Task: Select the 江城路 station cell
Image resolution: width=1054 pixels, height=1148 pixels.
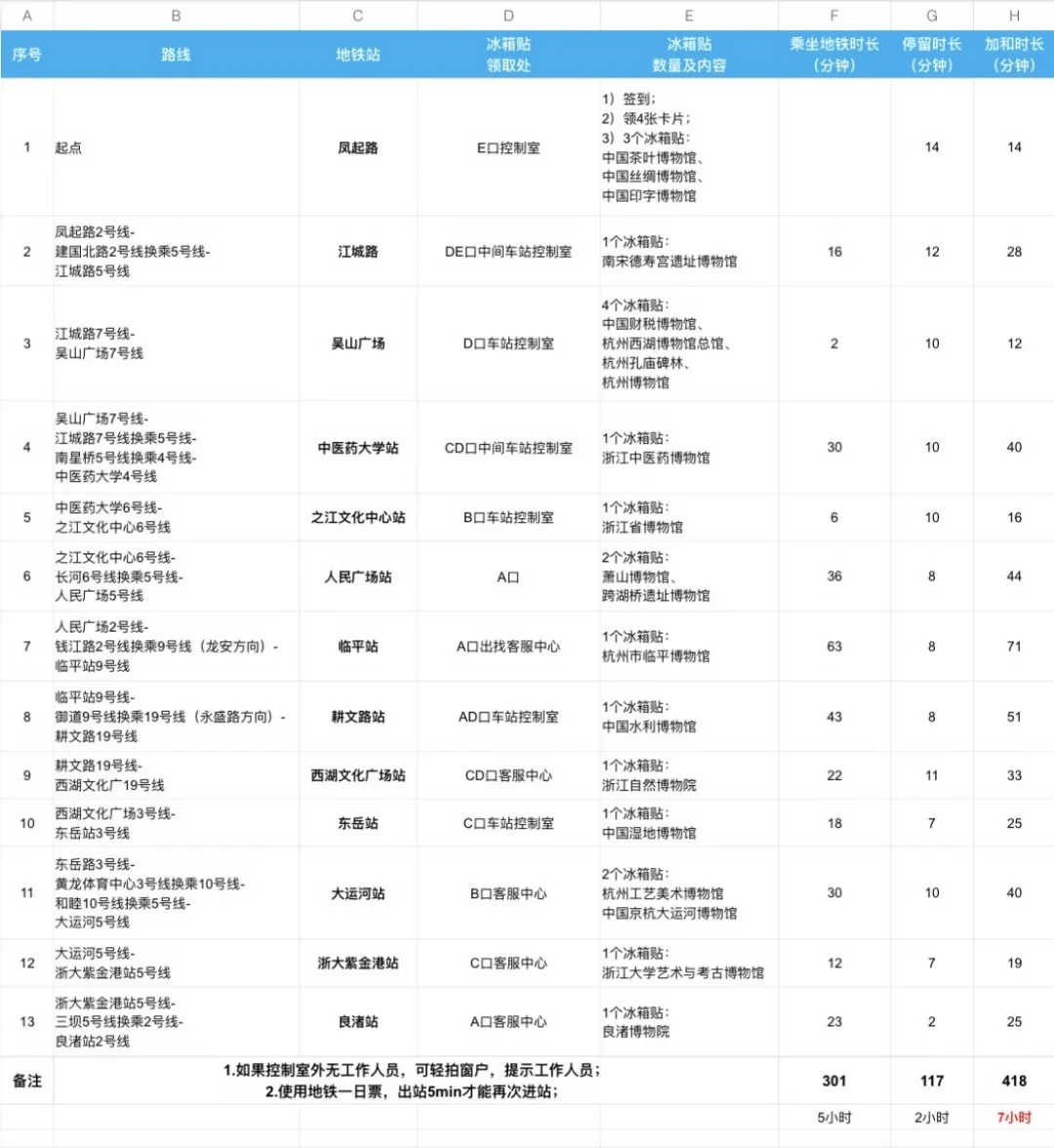Action: click(358, 251)
